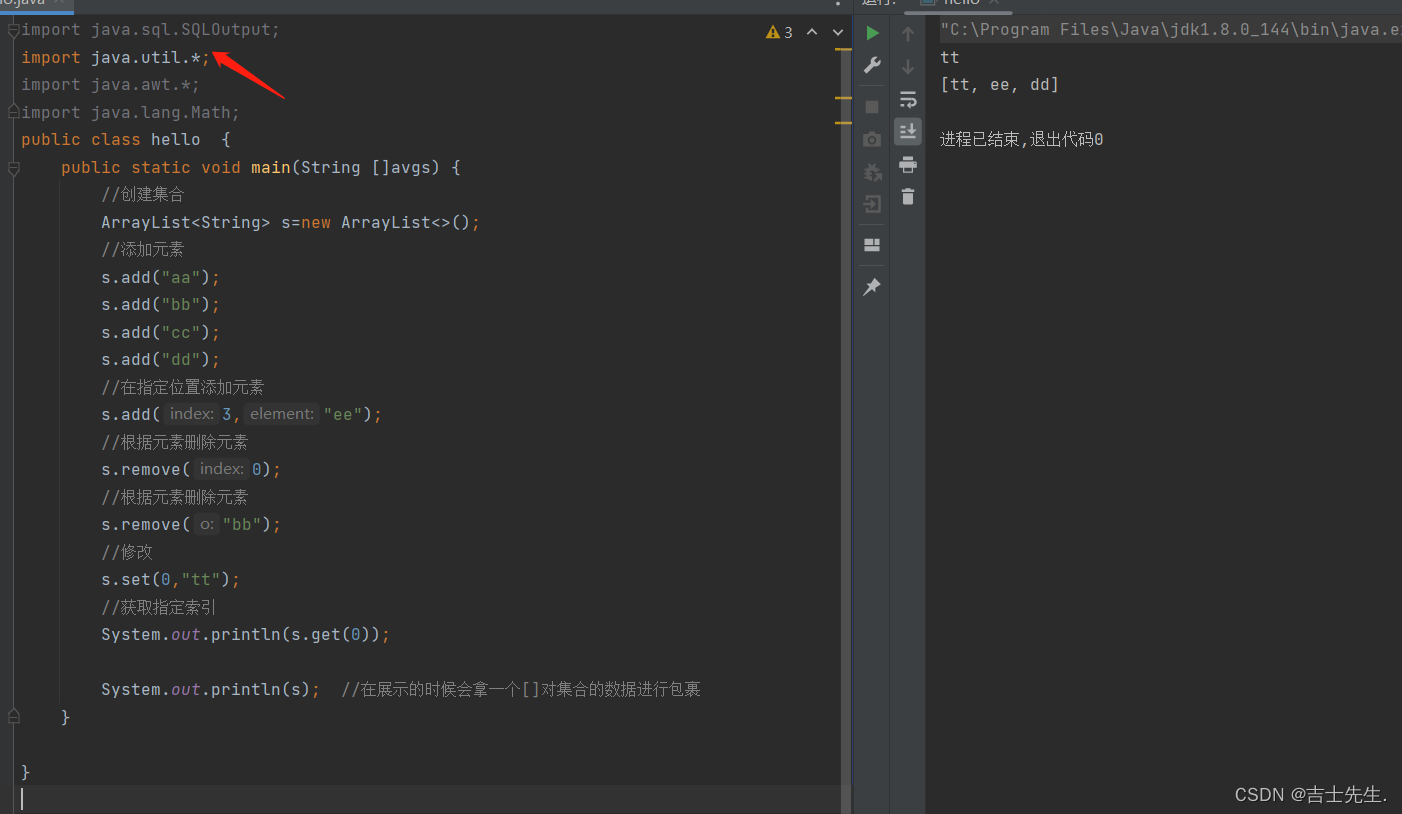The image size is (1402, 814).
Task: Click class name 'hello' in declaration
Action: (176, 140)
